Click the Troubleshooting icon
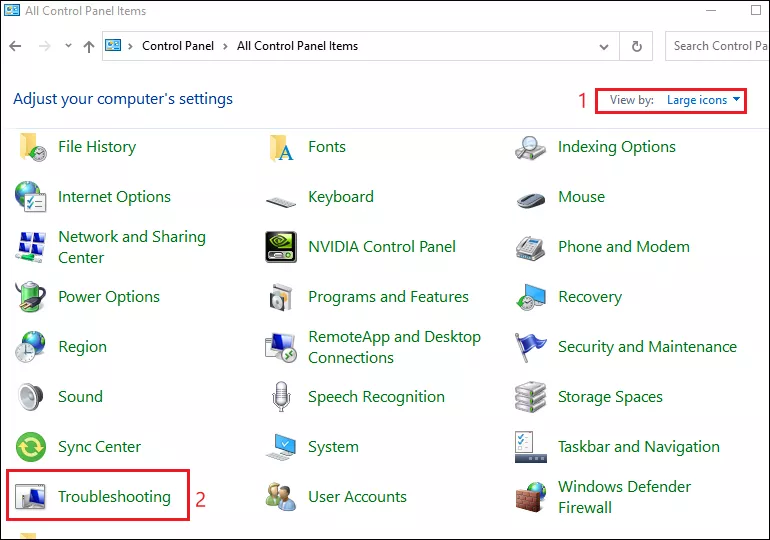The image size is (770, 540). tap(30, 497)
